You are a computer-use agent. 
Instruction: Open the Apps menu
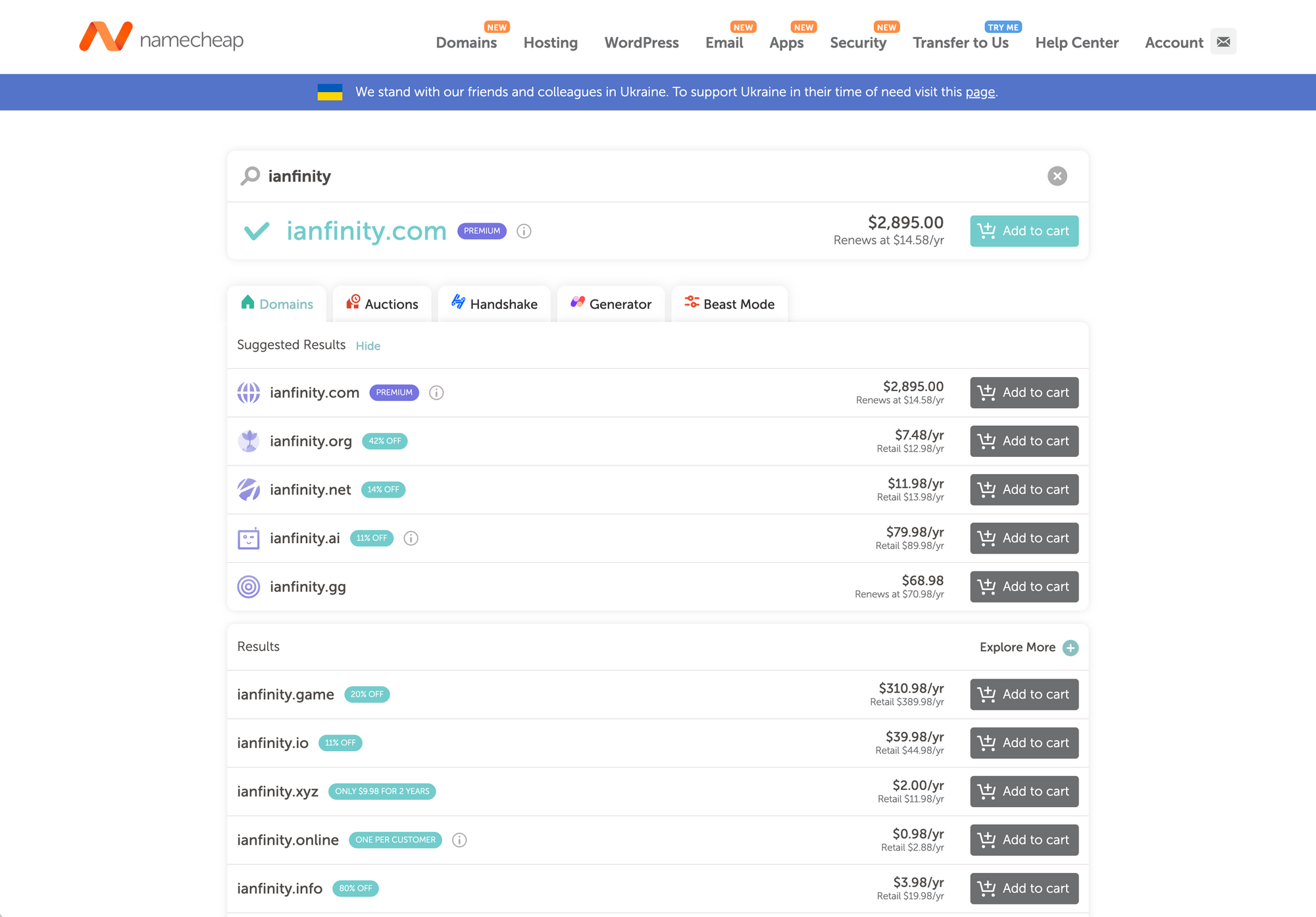[x=786, y=43]
